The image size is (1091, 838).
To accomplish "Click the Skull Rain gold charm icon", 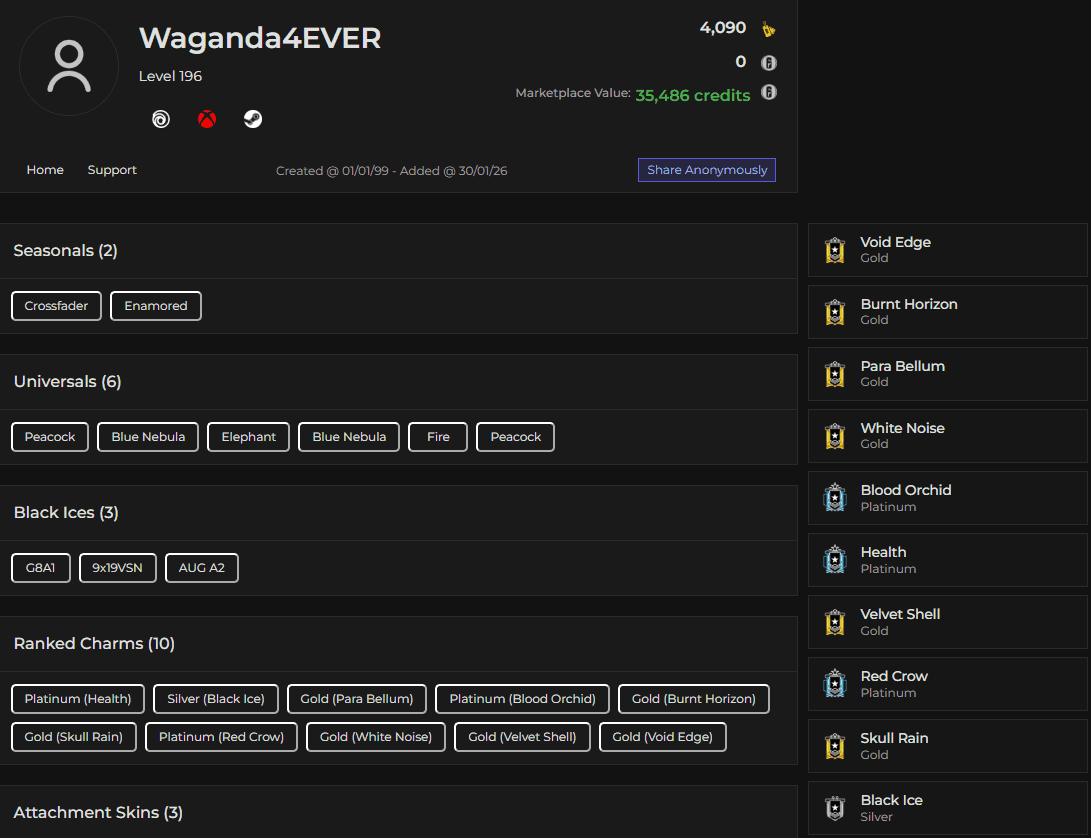I will (835, 746).
